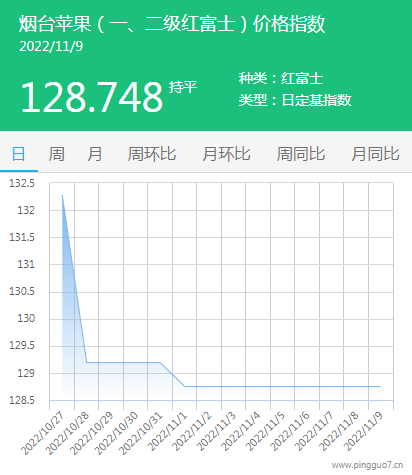Screen dimensions: 412x475
Task: Switch to 周同比 weekly year-on-year tab
Action: [301, 154]
